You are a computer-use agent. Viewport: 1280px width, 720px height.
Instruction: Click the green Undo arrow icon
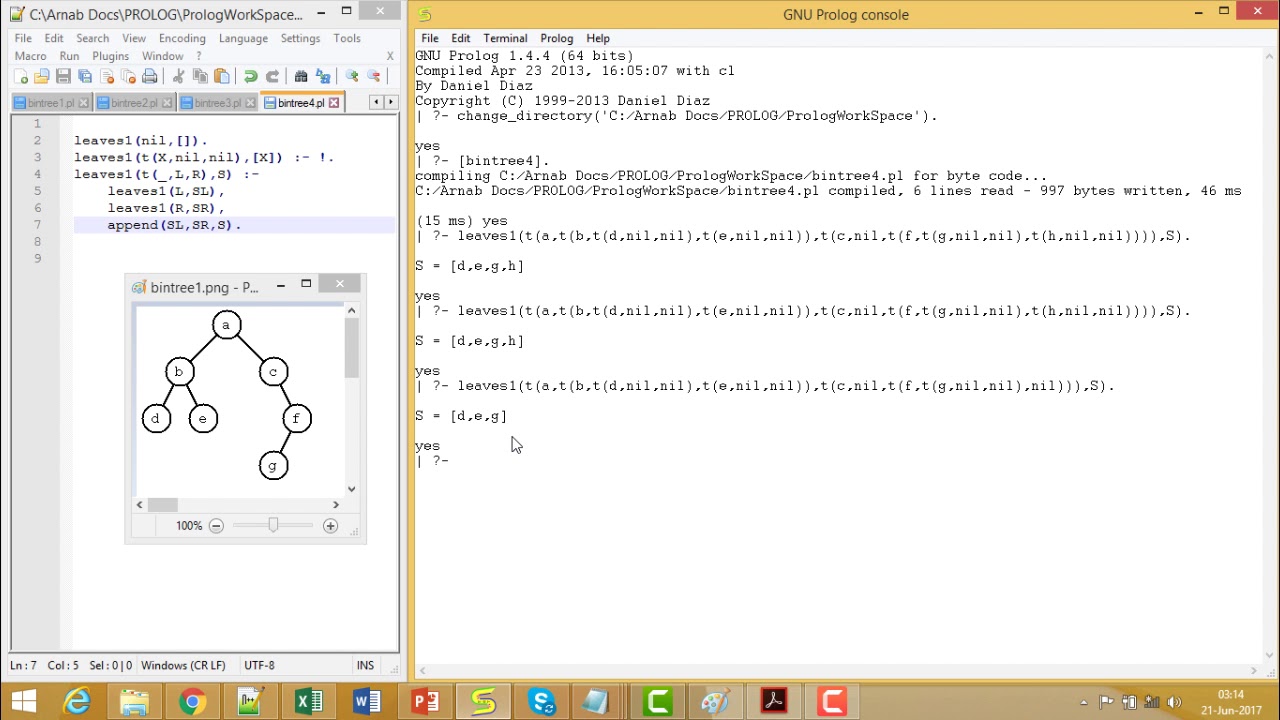pos(250,76)
